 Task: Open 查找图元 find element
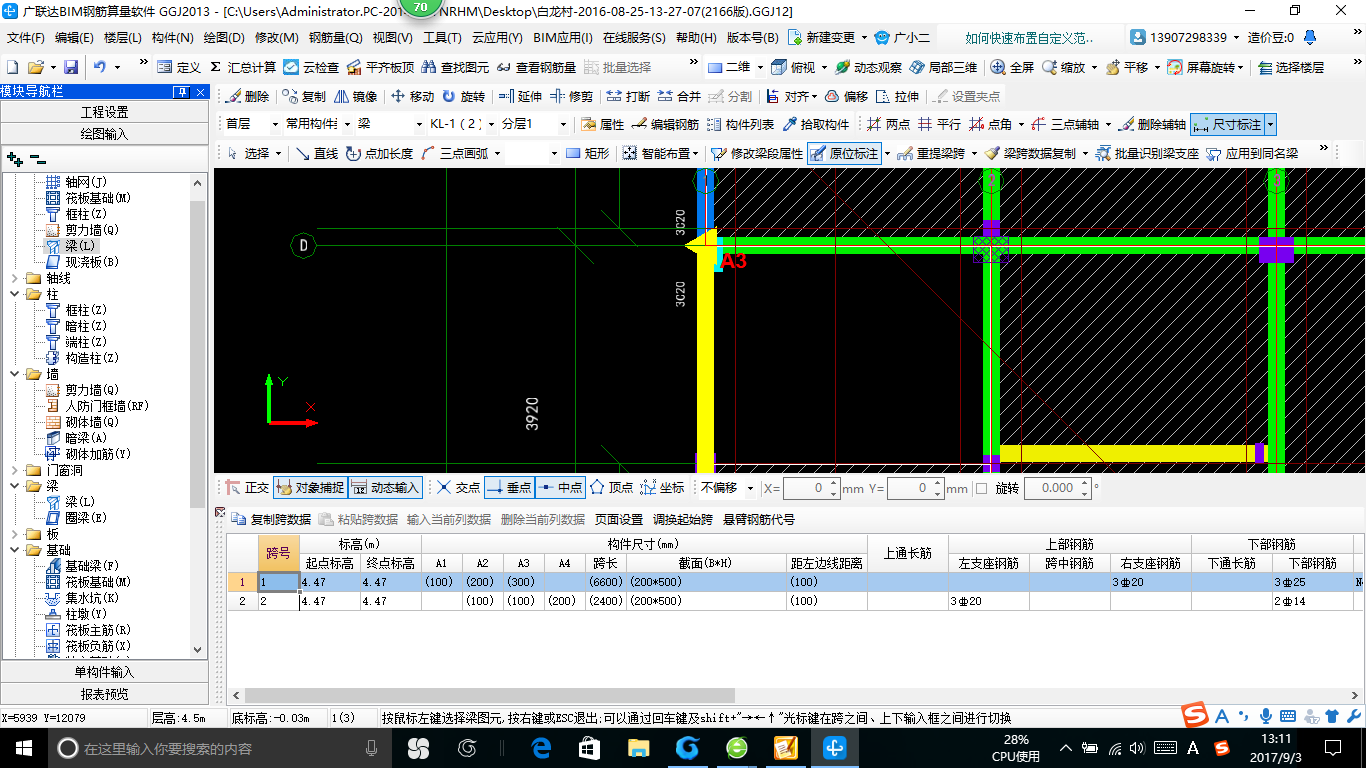(x=455, y=67)
